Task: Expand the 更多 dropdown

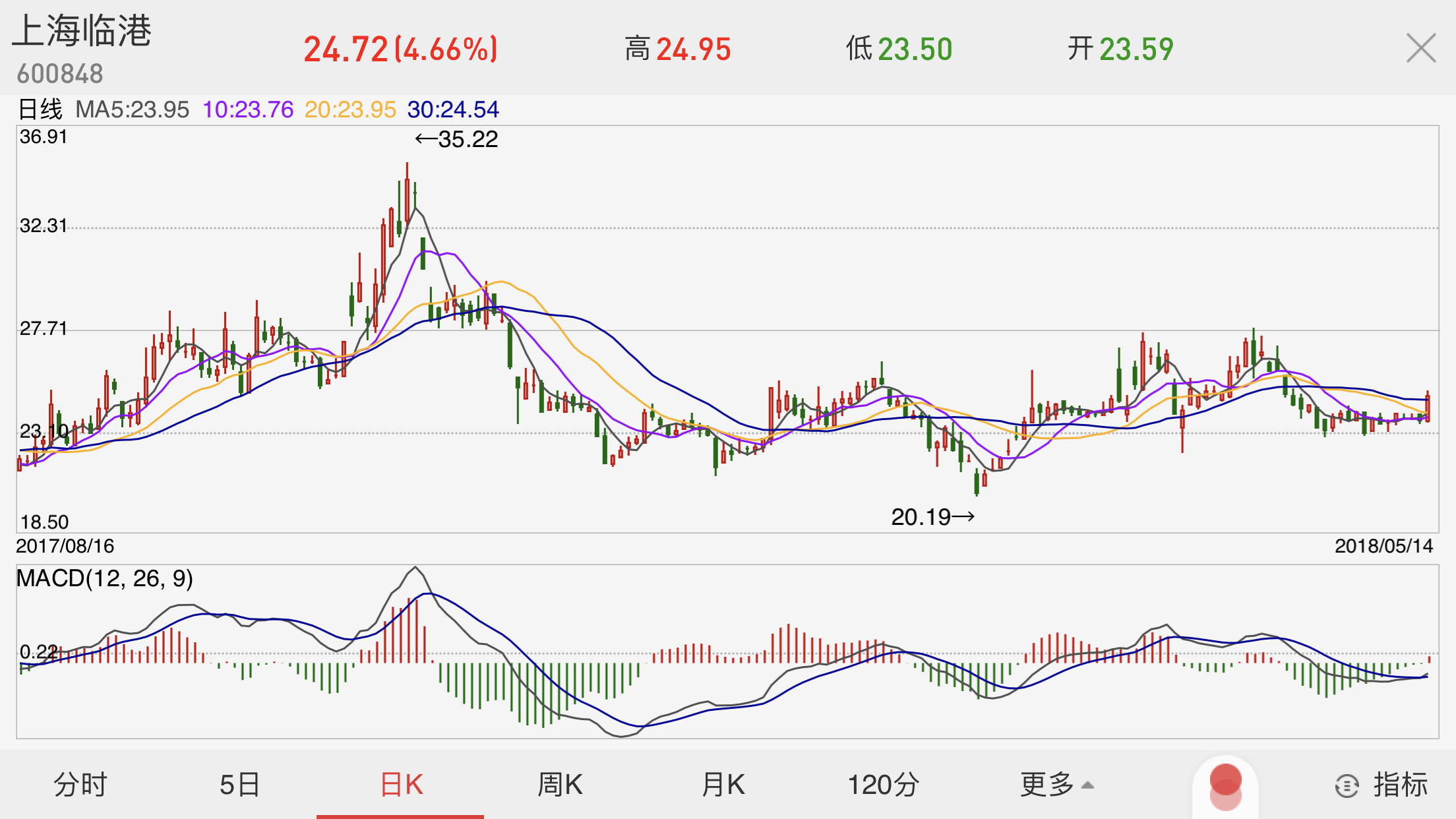Action: [x=1057, y=785]
